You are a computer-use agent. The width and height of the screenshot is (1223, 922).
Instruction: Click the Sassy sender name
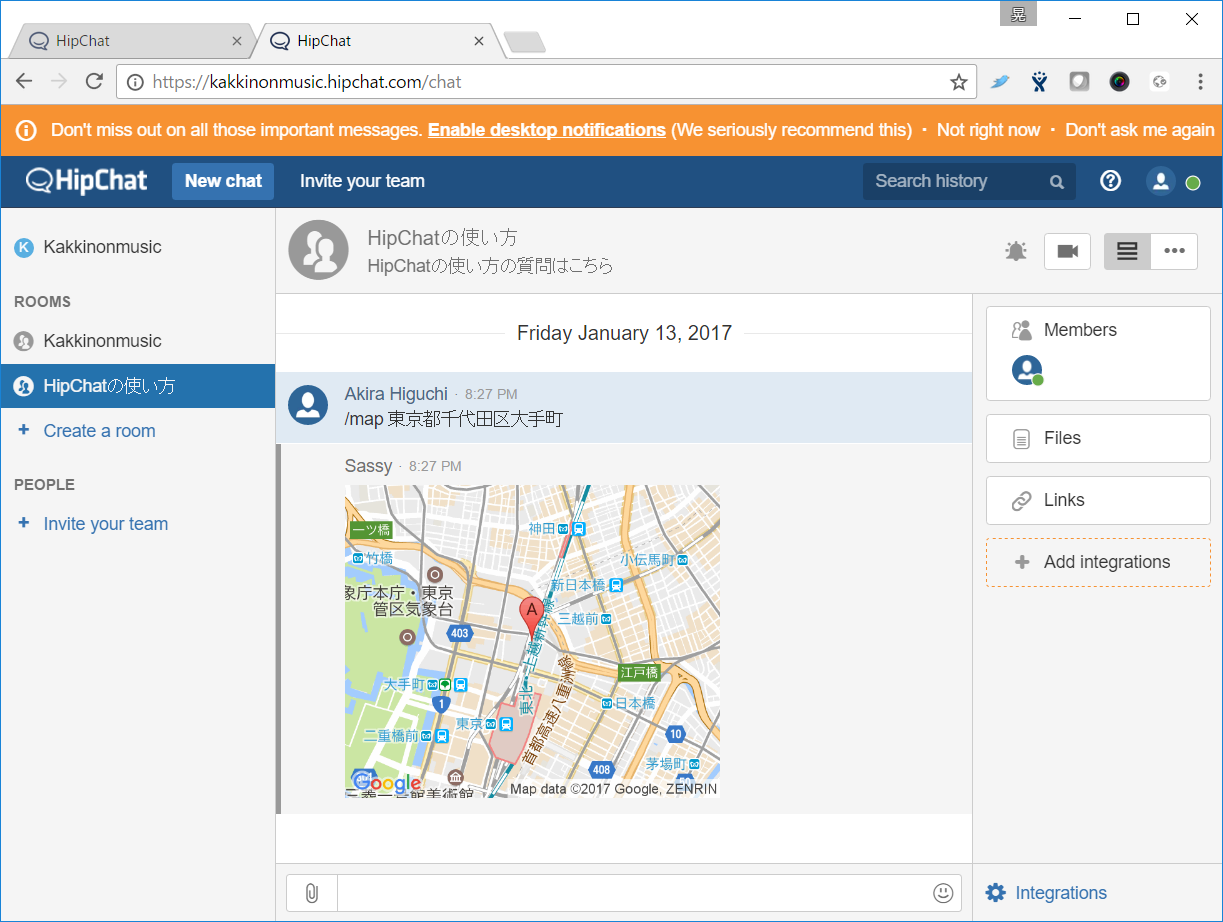(x=368, y=466)
